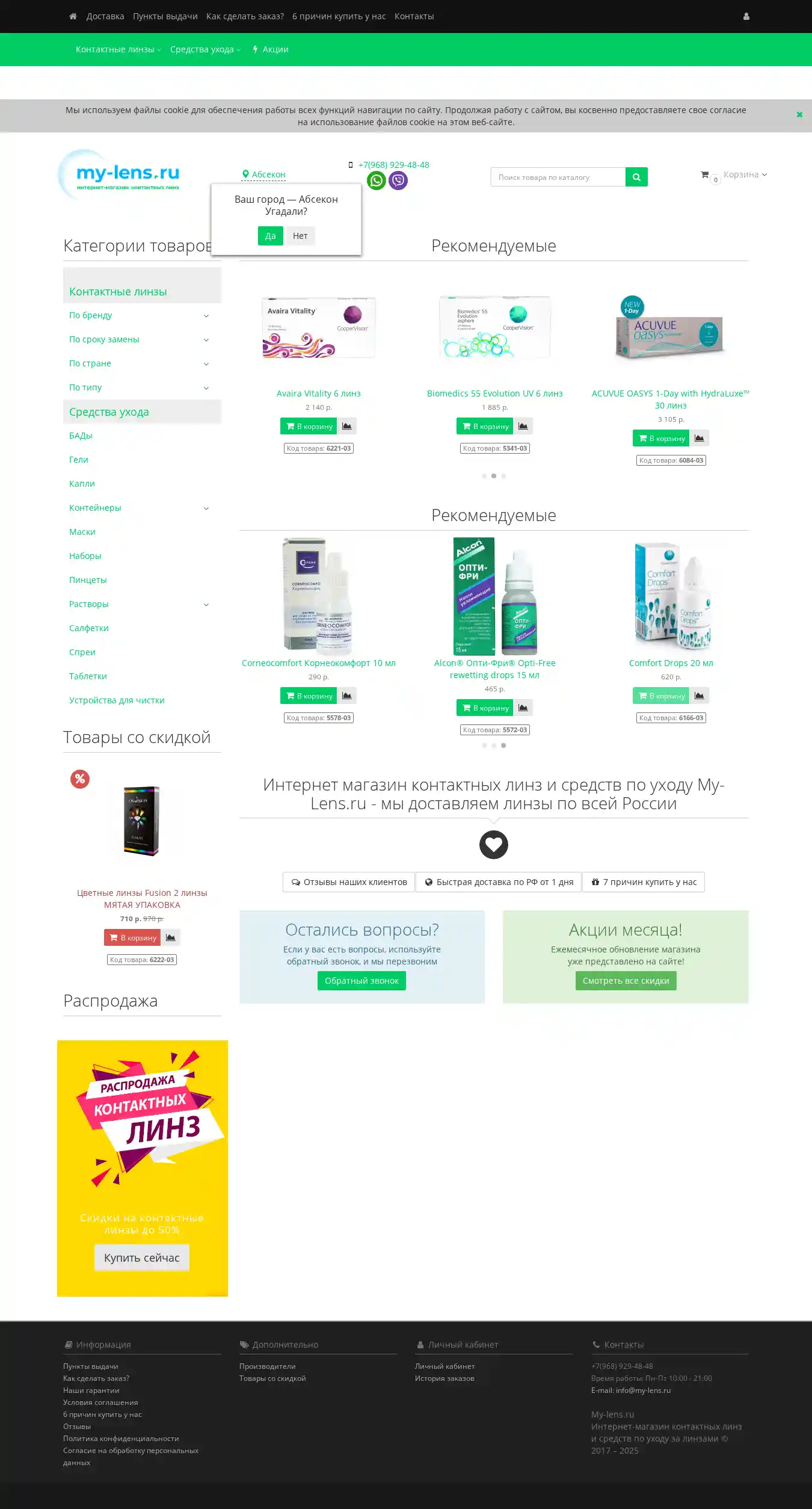The image size is (812, 1509).
Task: Open the Корзина dropdown
Action: [x=745, y=174]
